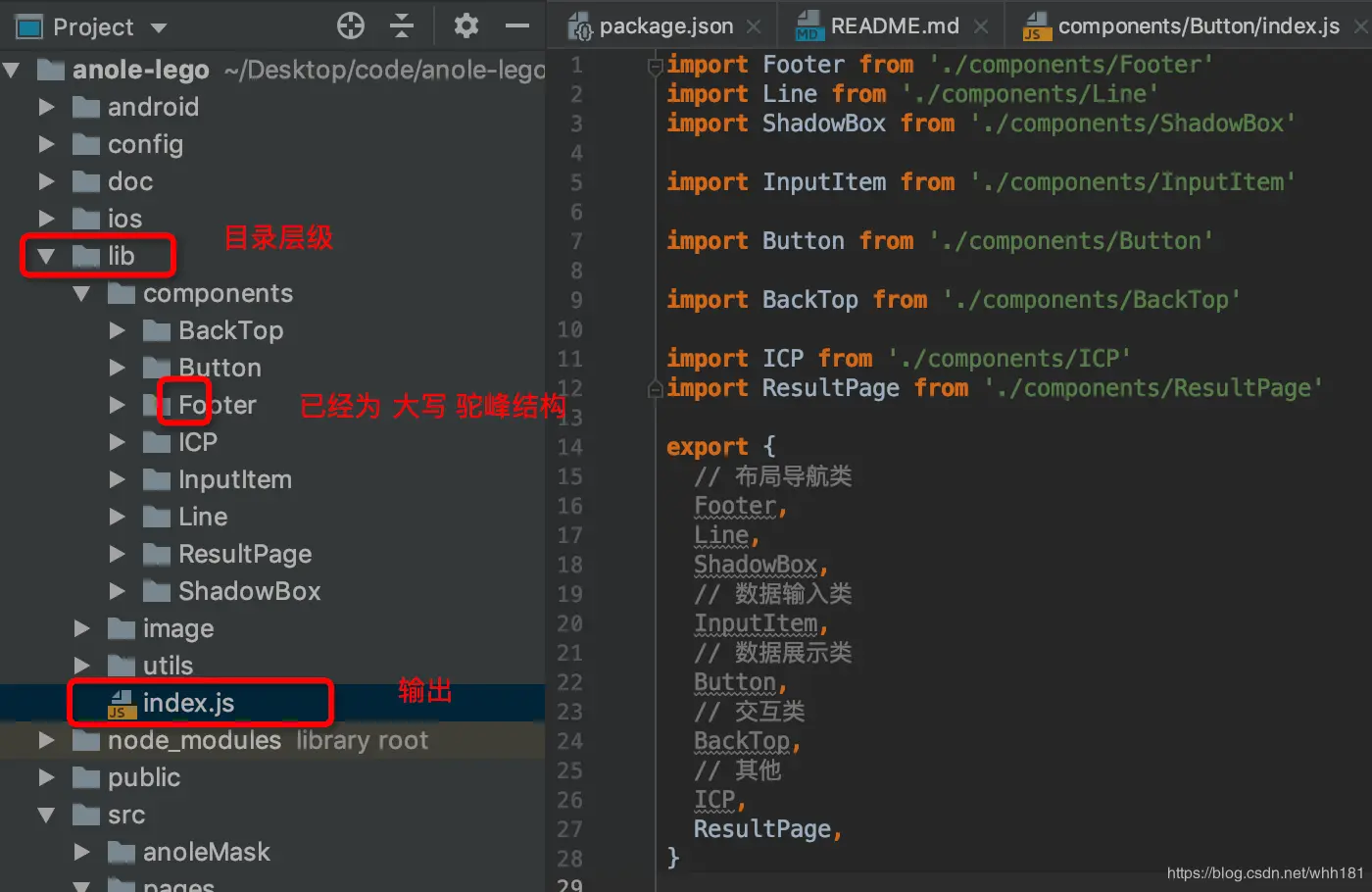Image resolution: width=1372 pixels, height=892 pixels.
Task: Hide the Project panel with minus icon
Action: [517, 26]
